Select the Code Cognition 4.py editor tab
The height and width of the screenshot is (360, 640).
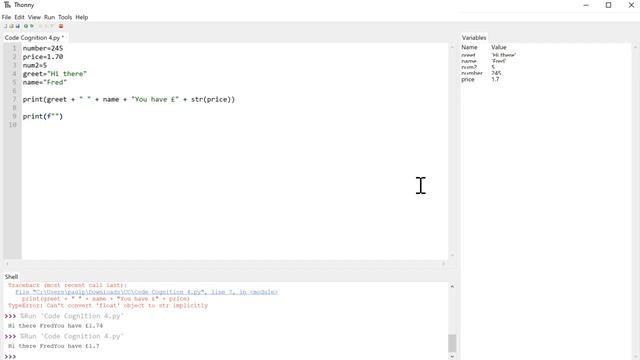[x=35, y=38]
